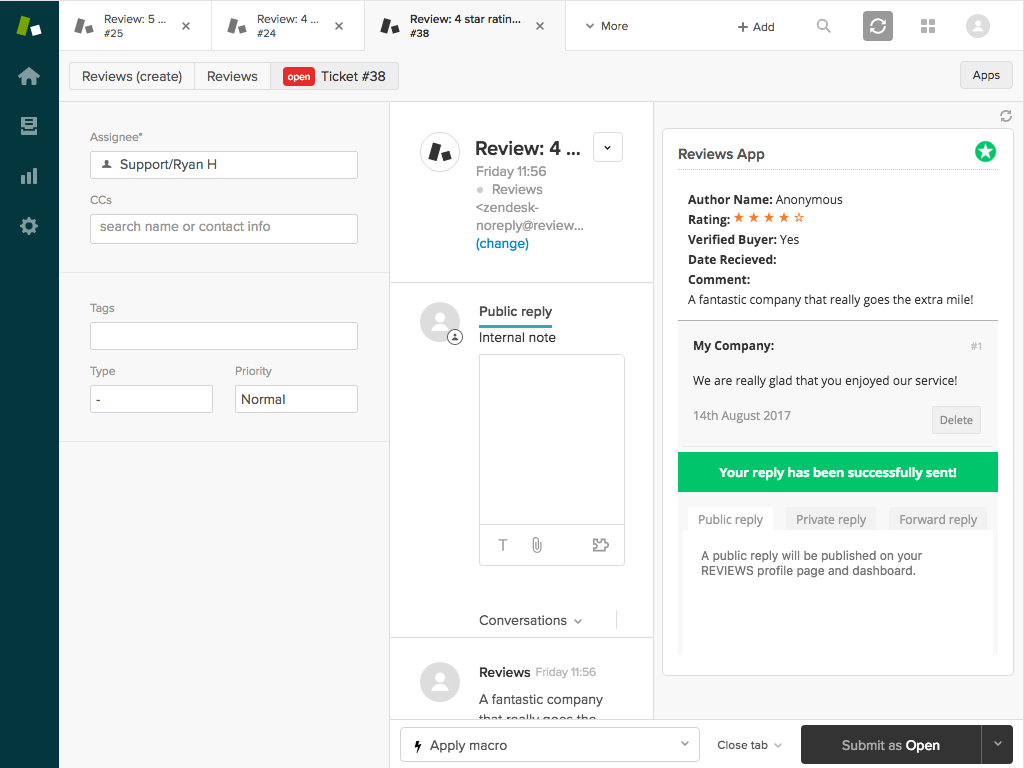Click the (change) link under the Reviews requester
Screen dimensions: 1024x768
point(501,243)
